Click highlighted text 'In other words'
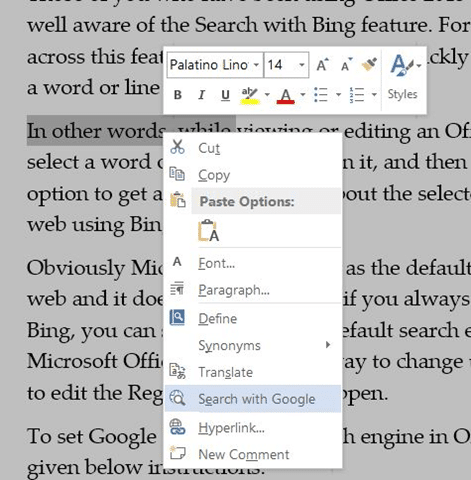 click(x=96, y=131)
